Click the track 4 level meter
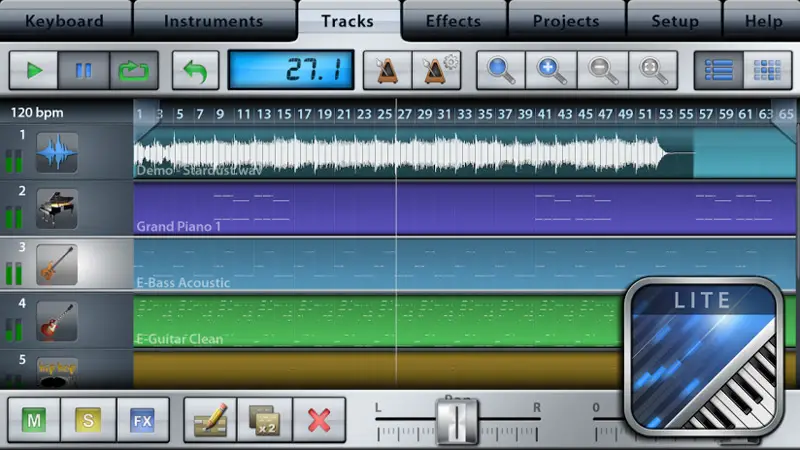 [14, 329]
